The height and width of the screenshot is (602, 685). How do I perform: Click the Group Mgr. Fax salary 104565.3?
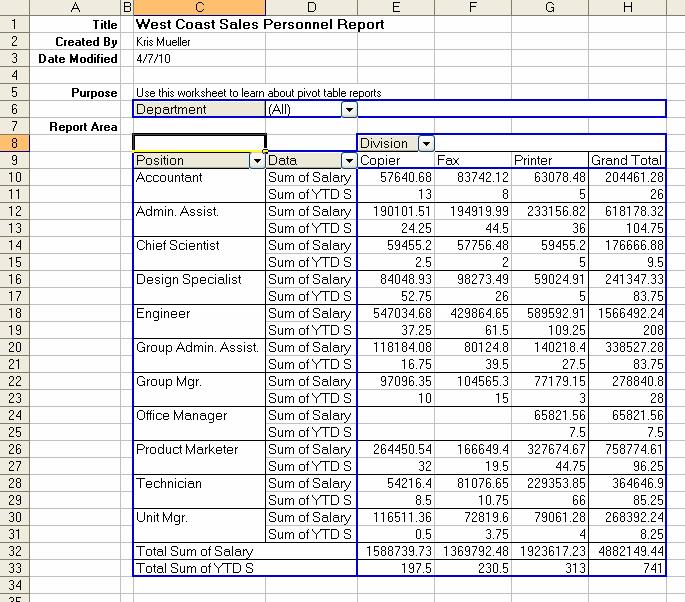click(473, 382)
